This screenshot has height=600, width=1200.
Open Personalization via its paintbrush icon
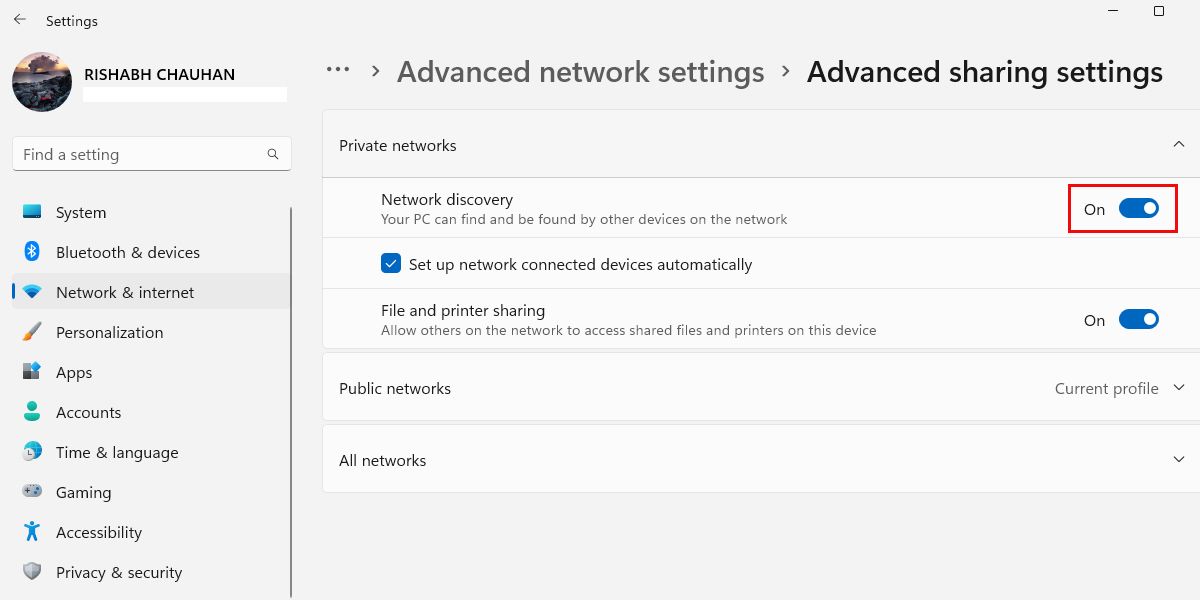coord(30,332)
